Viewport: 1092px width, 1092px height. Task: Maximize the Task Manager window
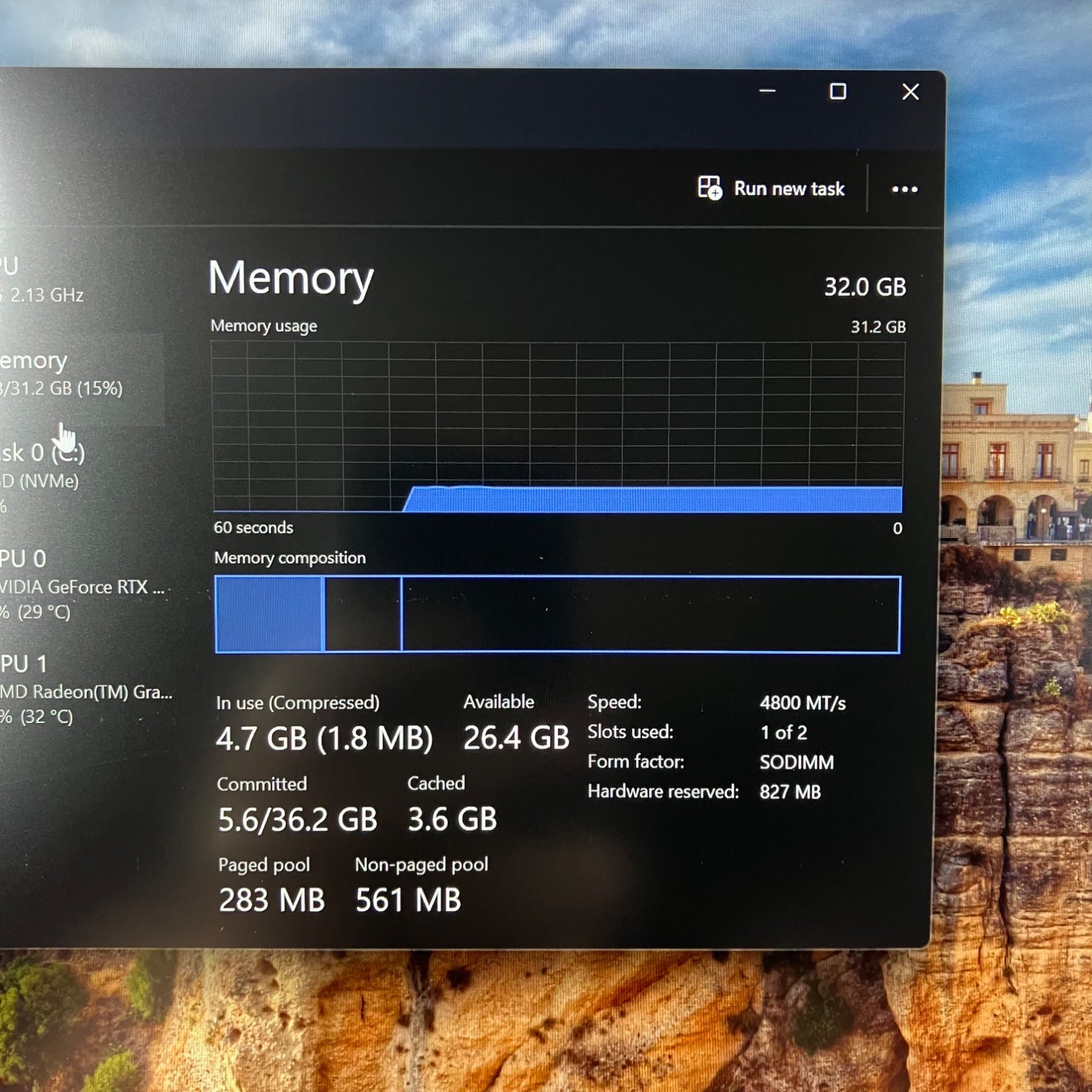(x=838, y=91)
